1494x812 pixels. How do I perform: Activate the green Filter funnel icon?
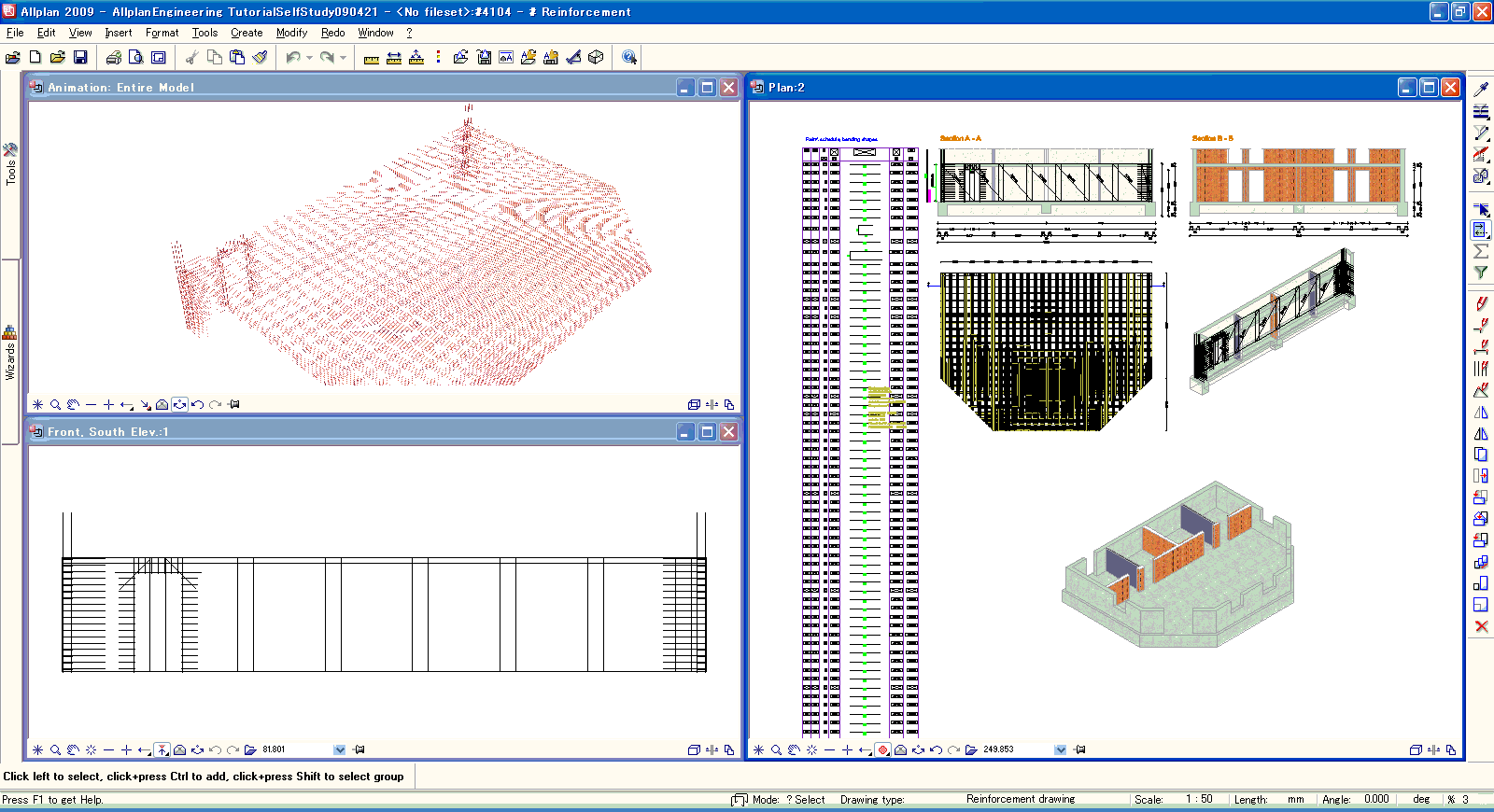pos(1481,273)
